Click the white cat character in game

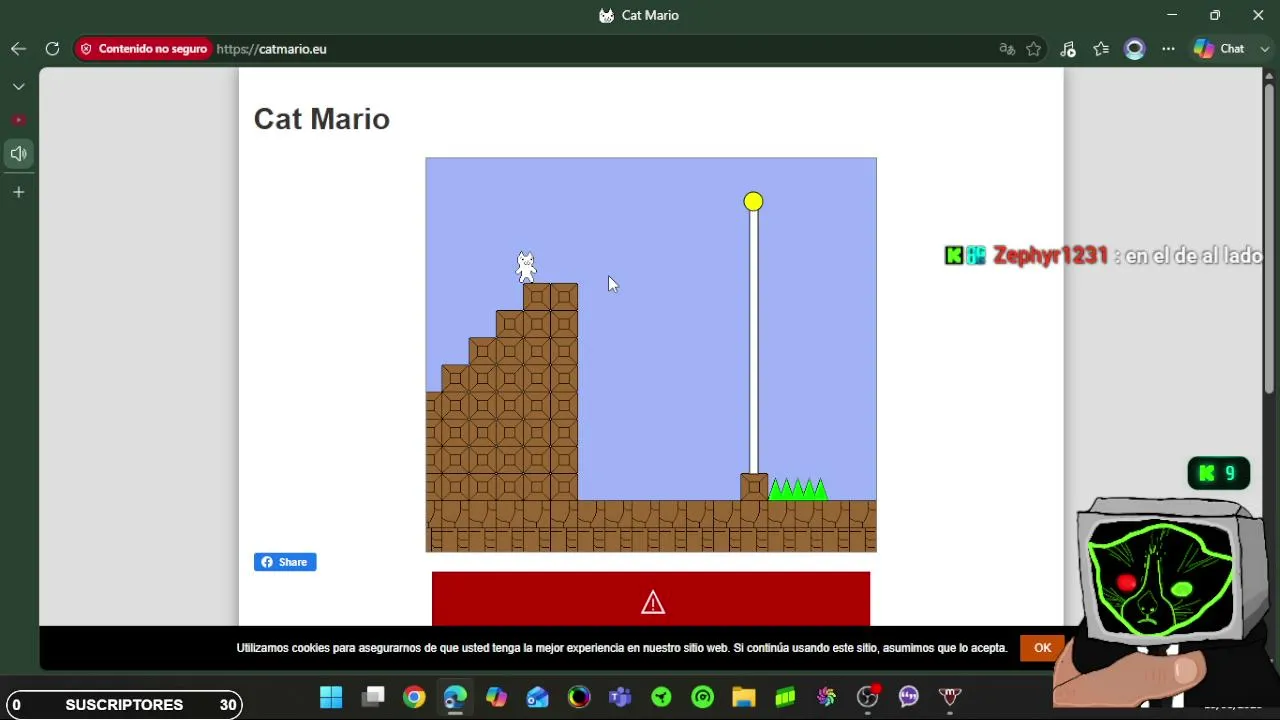click(526, 267)
